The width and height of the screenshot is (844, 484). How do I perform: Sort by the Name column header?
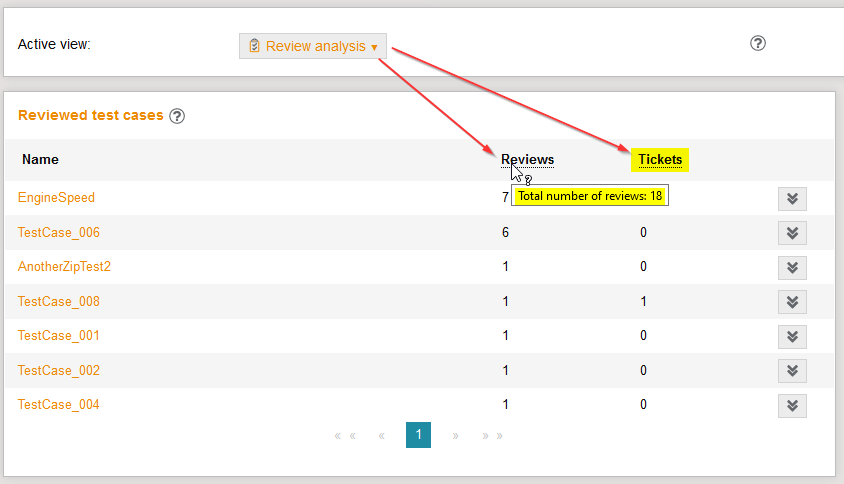40,159
